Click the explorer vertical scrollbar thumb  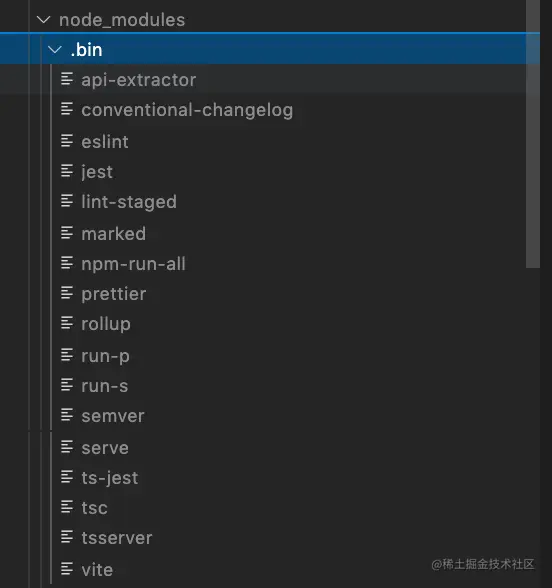(x=532, y=134)
